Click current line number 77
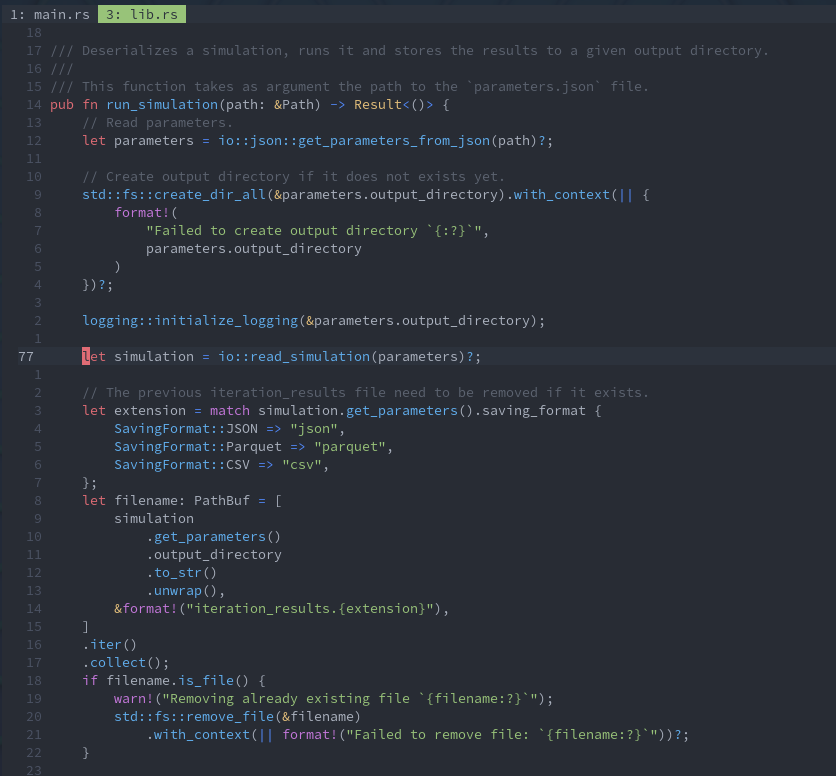This screenshot has width=836, height=776. (26, 357)
